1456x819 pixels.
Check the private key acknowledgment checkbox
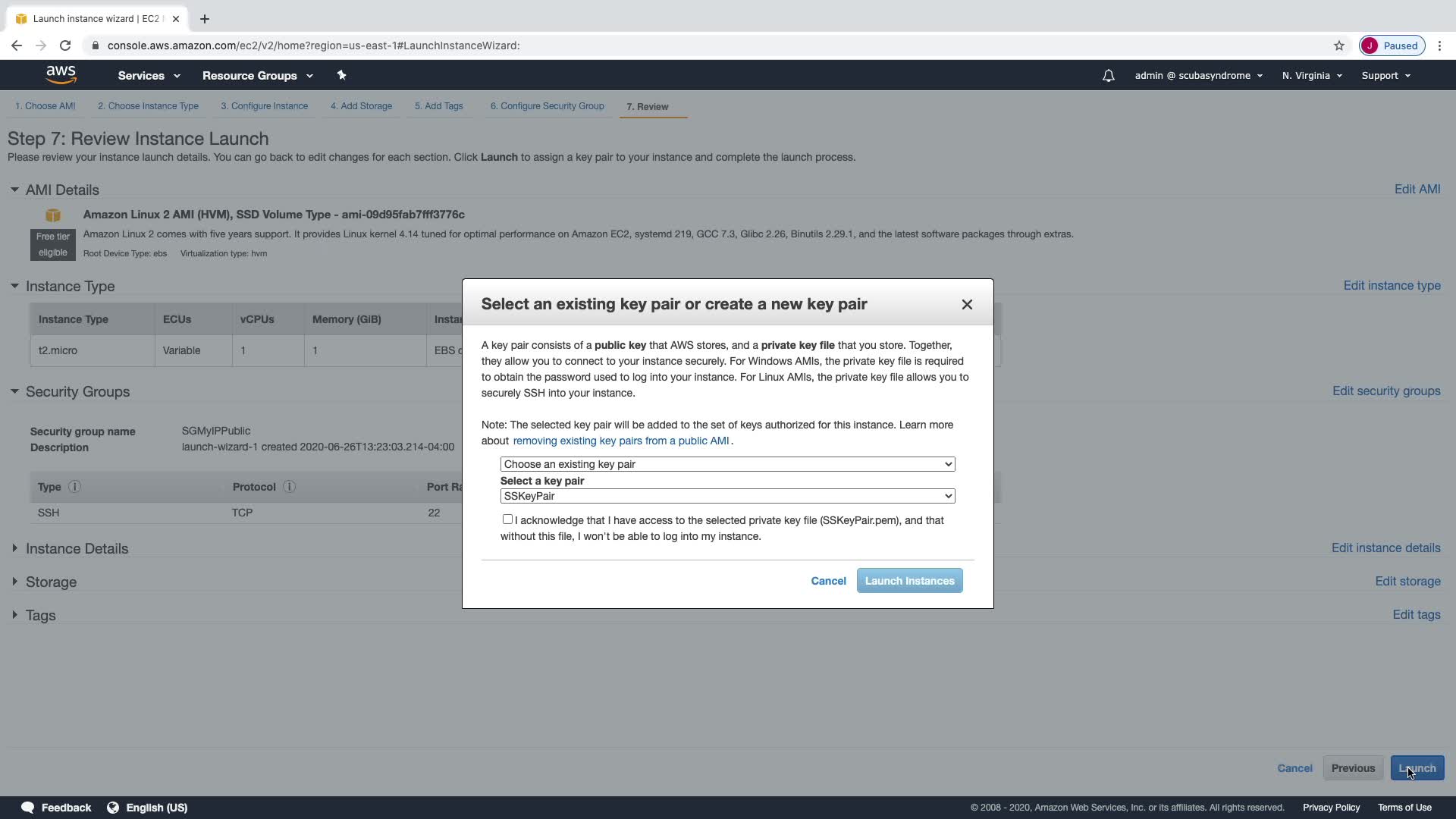(507, 519)
